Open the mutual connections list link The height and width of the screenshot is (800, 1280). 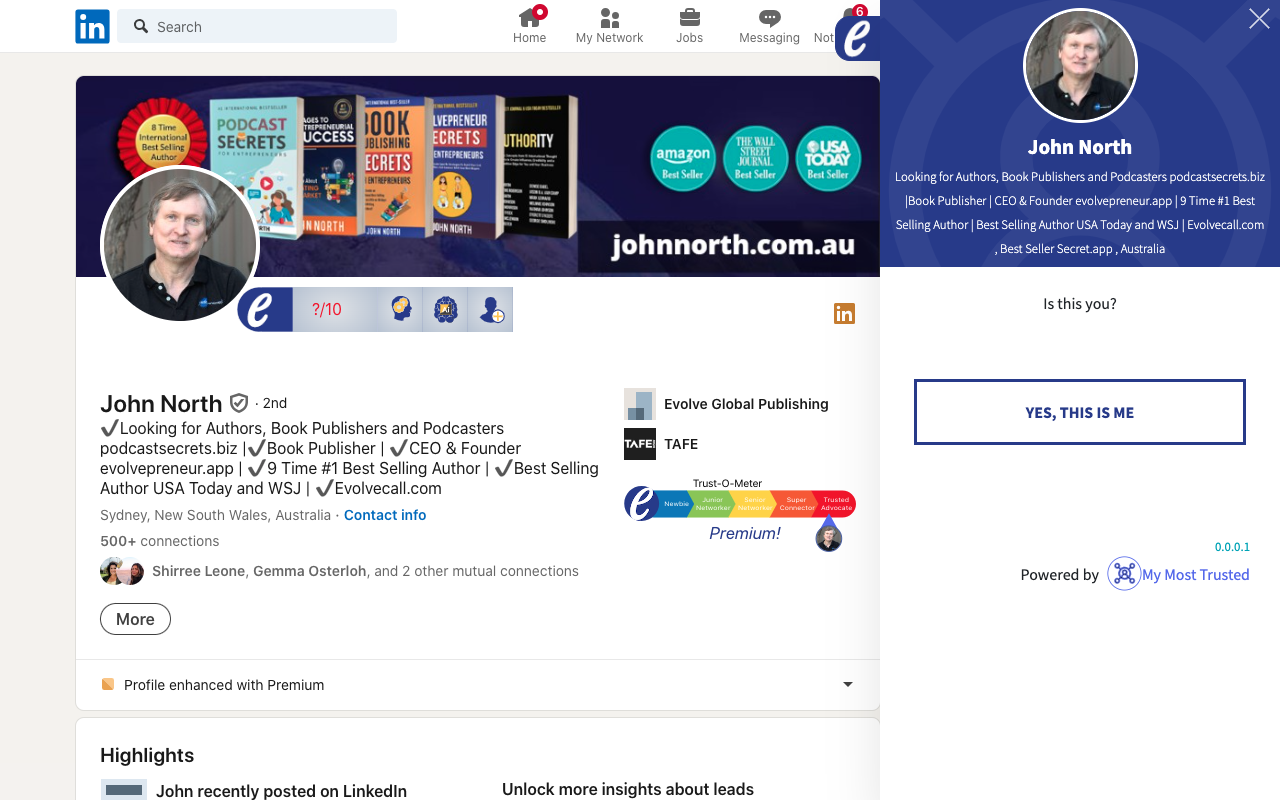(365, 571)
